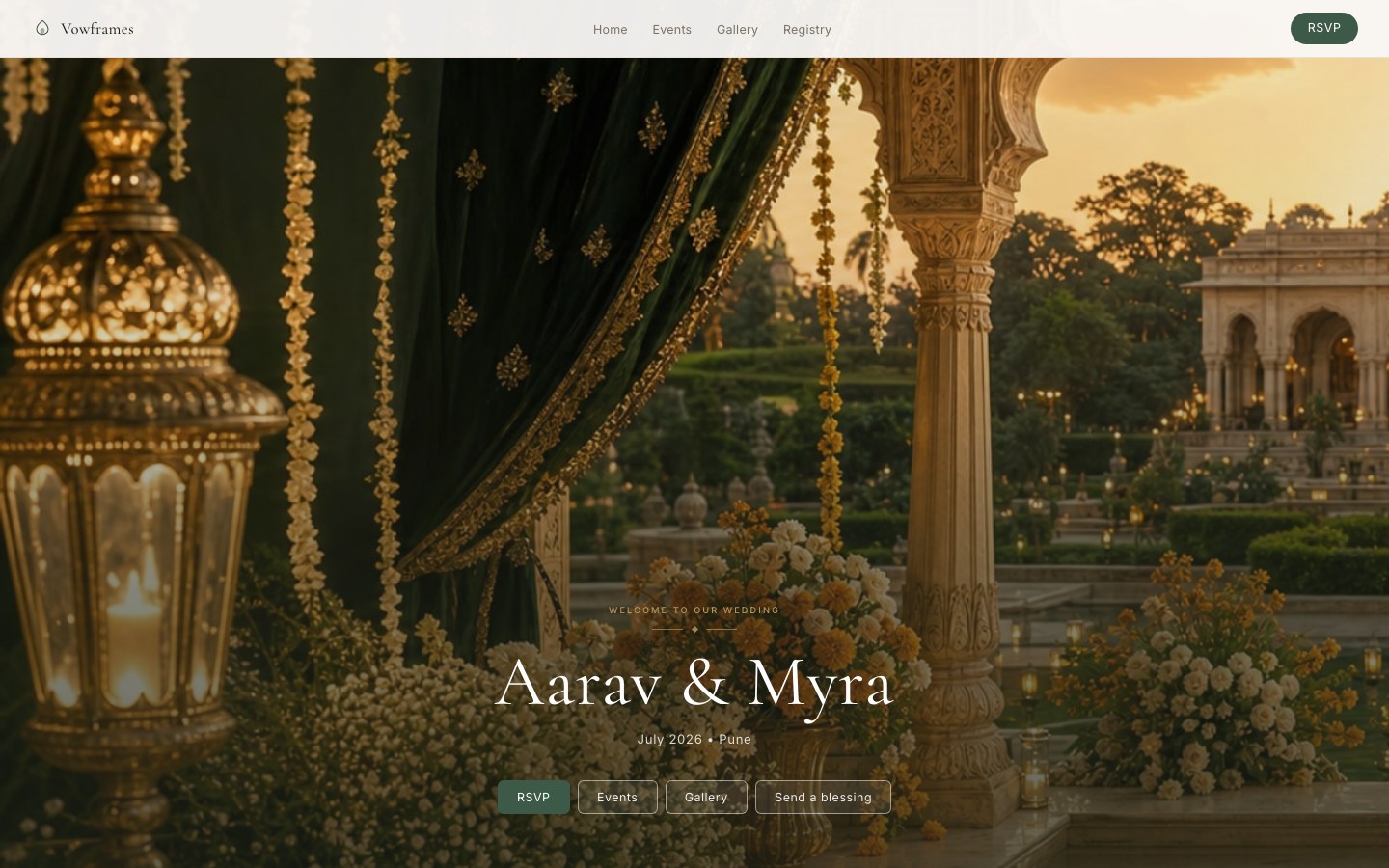Click the July 2026 • Pune text
Image resolution: width=1389 pixels, height=868 pixels.
[694, 739]
